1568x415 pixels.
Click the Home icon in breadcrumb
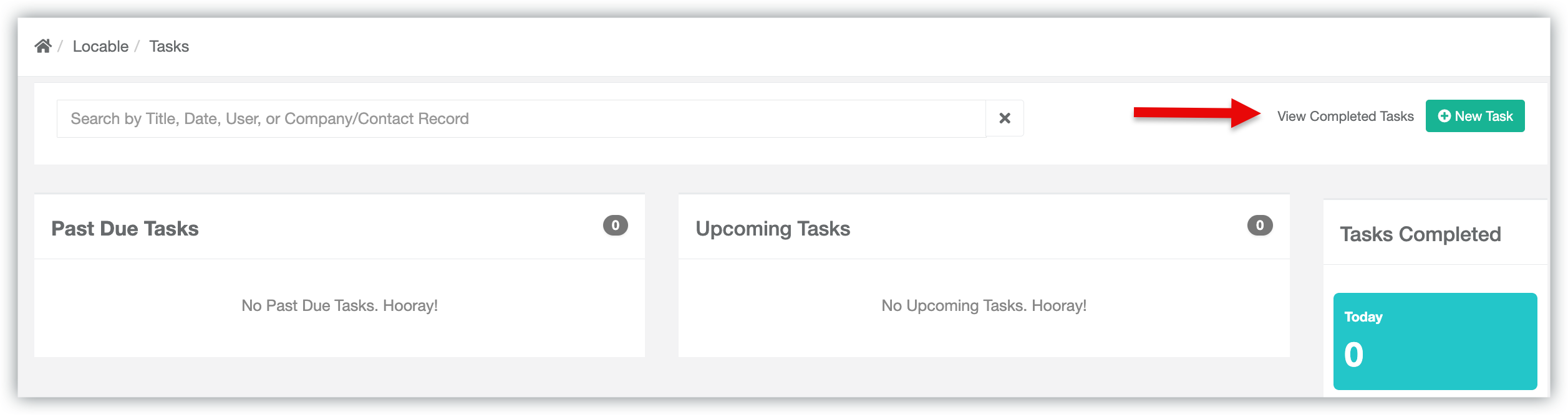[x=43, y=46]
